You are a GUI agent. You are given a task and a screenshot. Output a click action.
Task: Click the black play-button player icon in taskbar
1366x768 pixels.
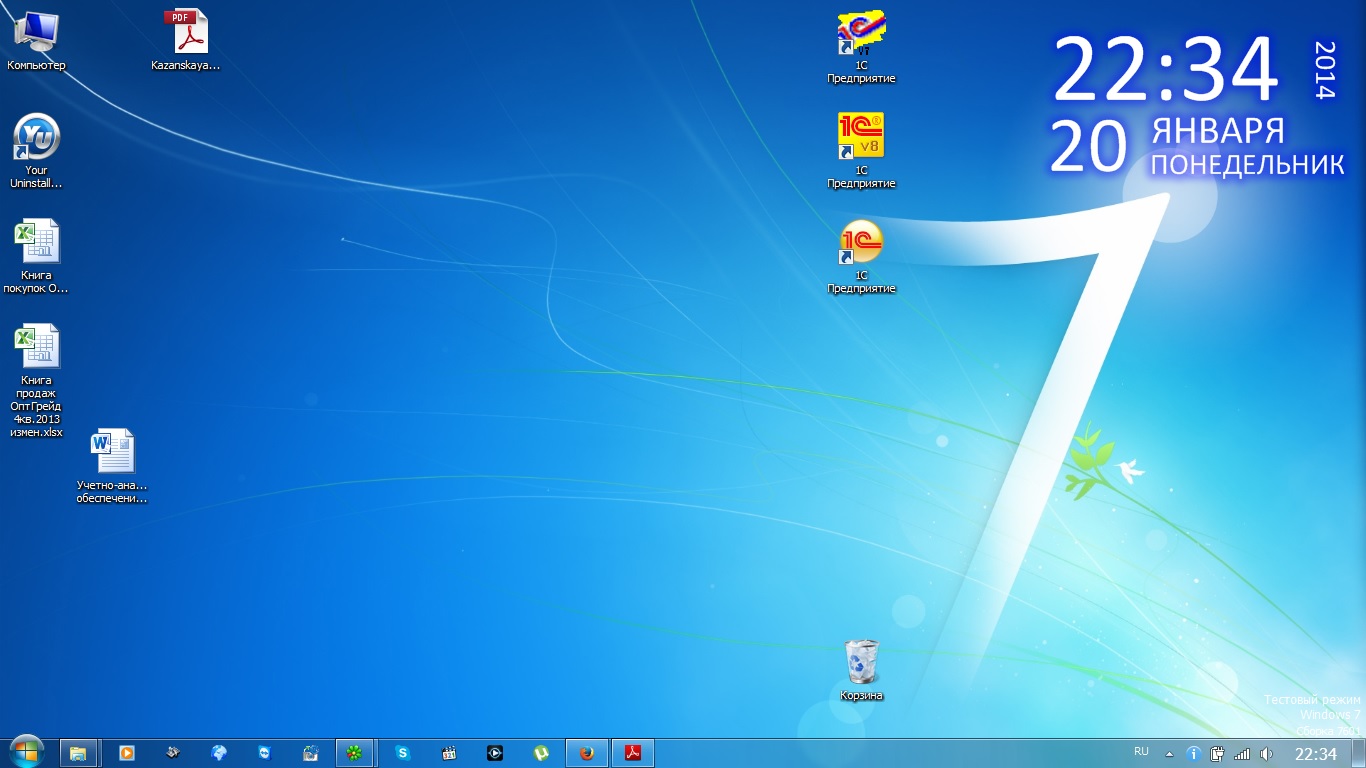coord(495,753)
